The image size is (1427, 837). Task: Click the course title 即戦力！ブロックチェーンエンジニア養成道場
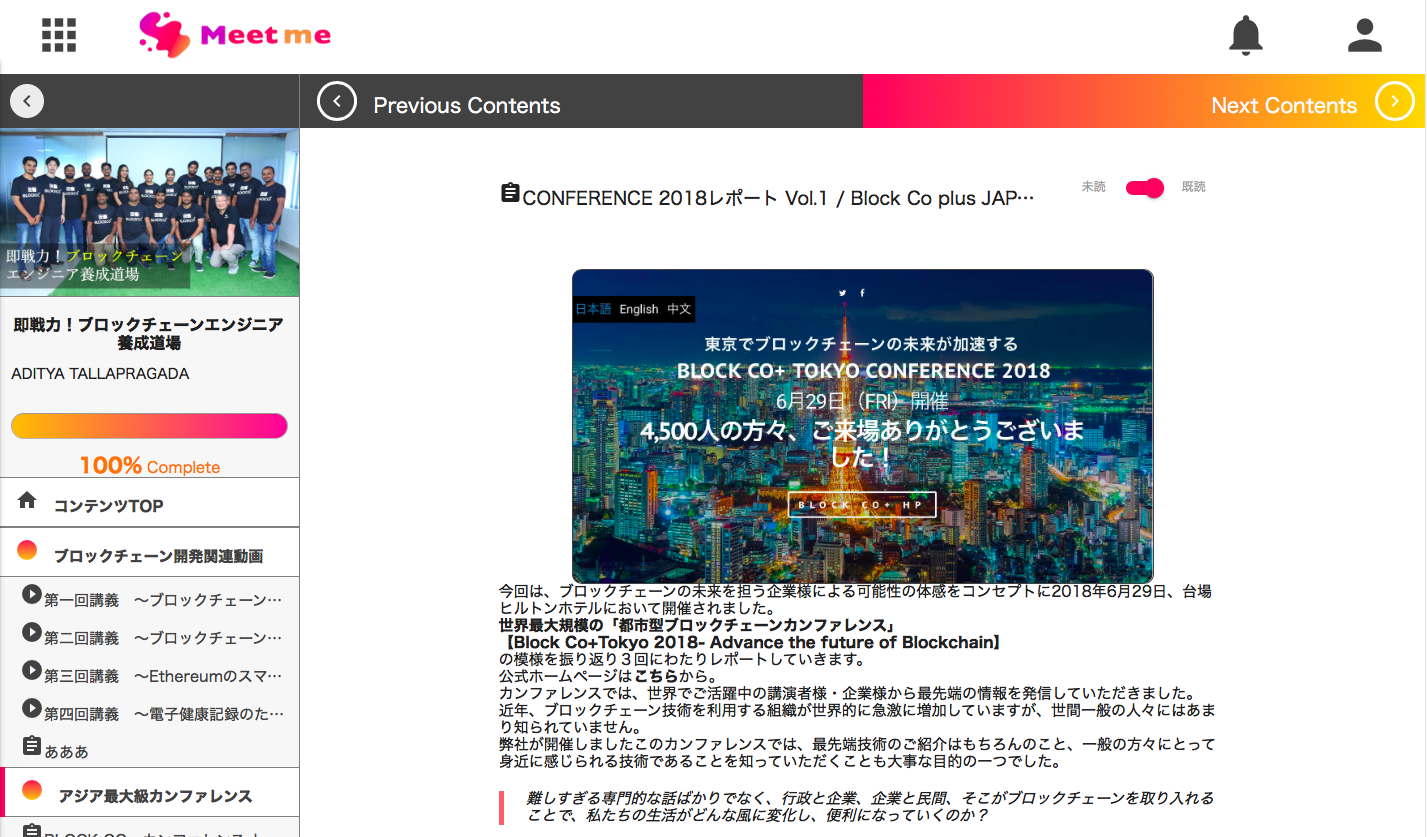coord(149,334)
